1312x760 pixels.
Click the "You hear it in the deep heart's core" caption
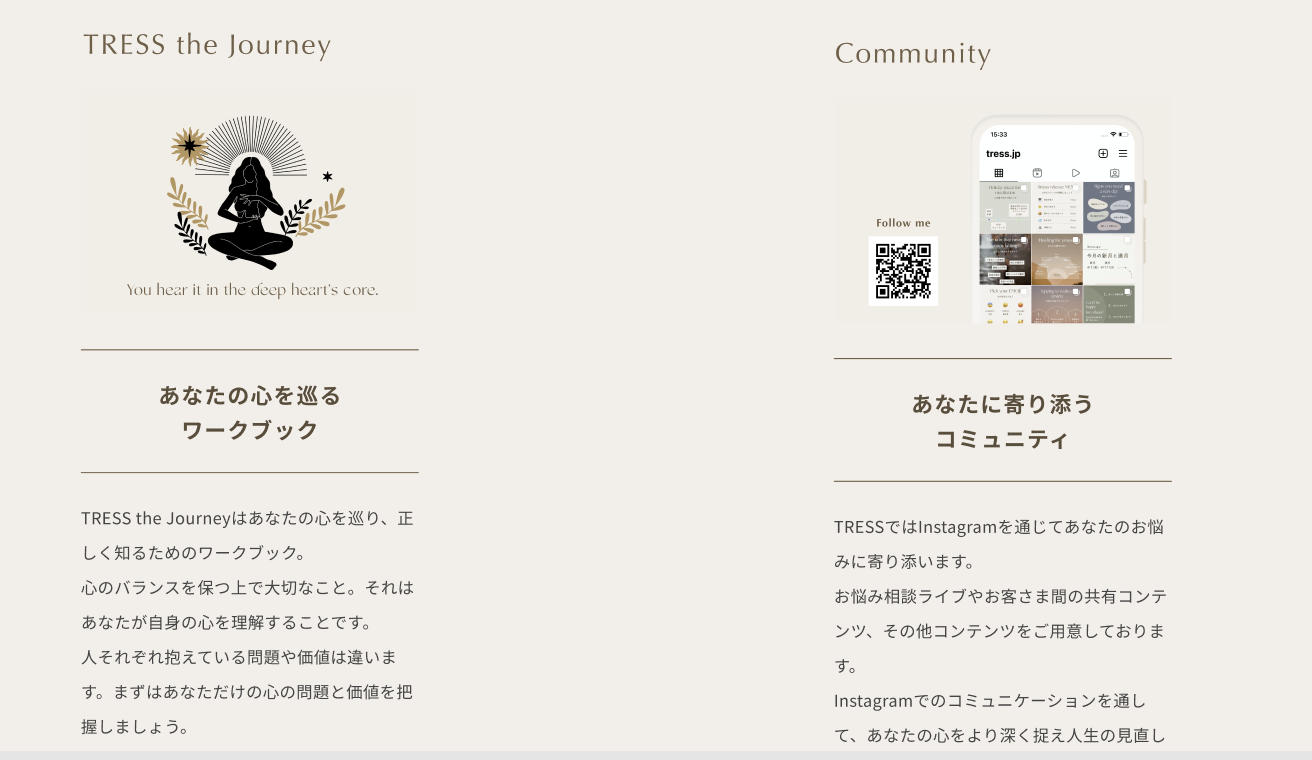pos(252,290)
